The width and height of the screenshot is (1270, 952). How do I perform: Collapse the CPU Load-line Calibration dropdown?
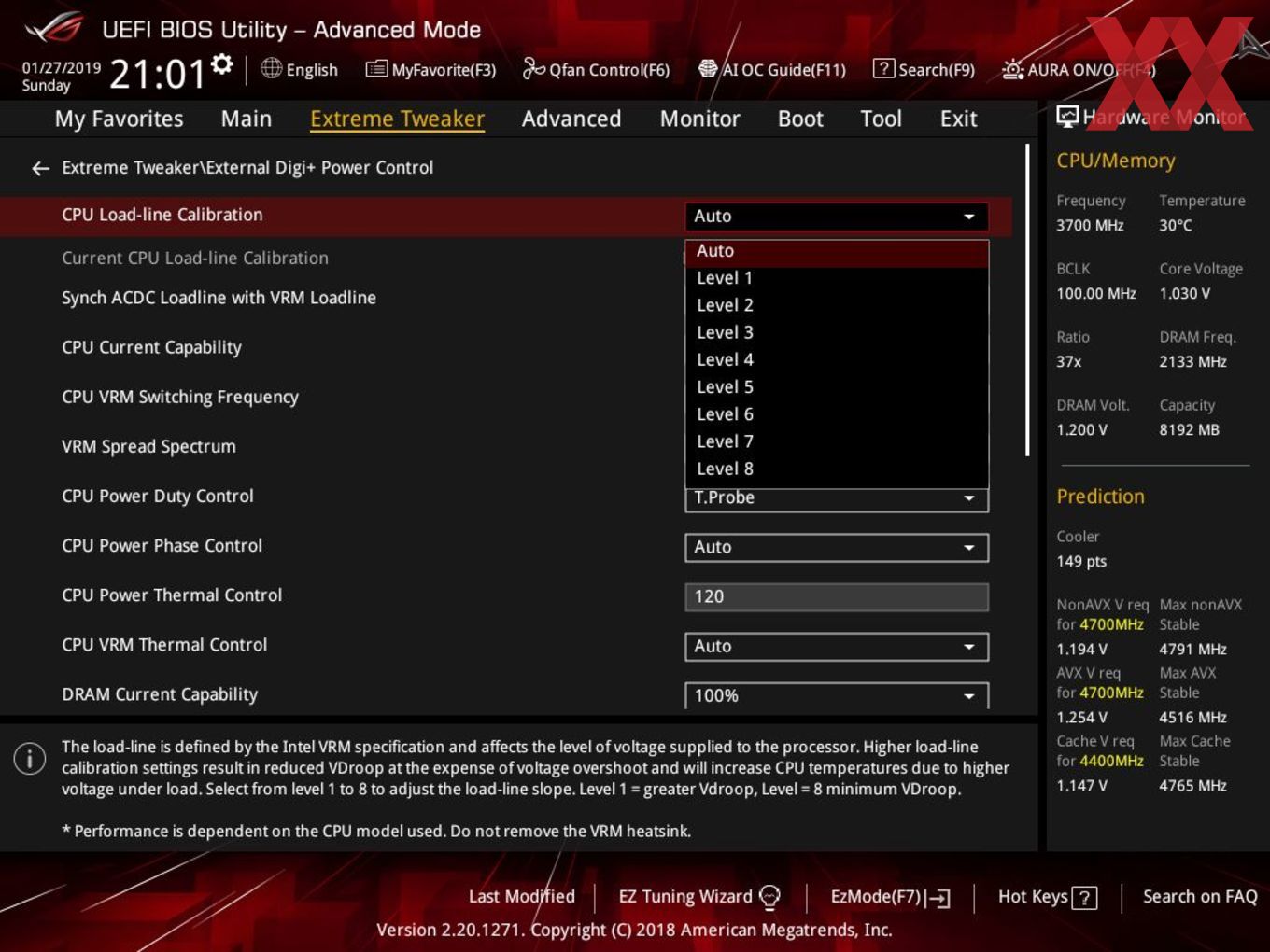click(x=837, y=217)
